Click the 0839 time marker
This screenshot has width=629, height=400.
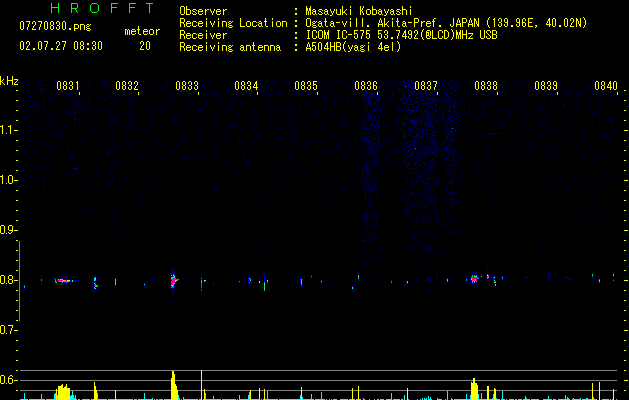point(546,86)
